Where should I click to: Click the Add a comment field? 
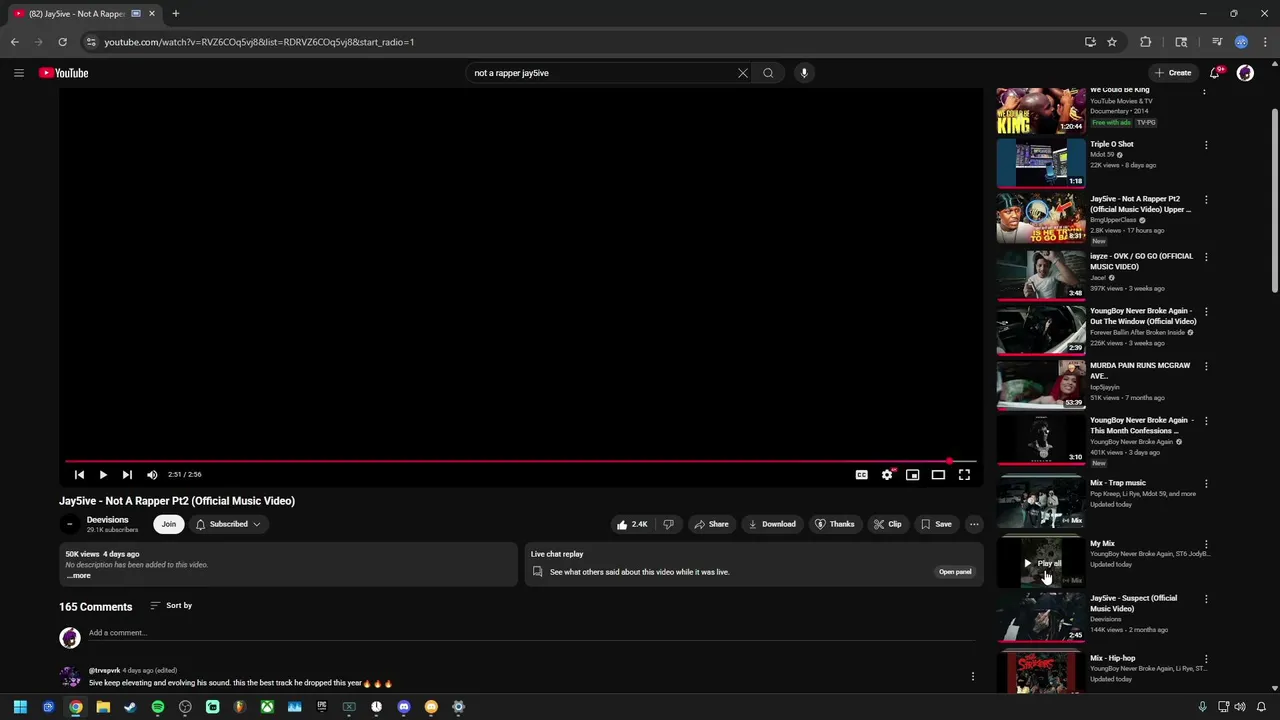531,633
